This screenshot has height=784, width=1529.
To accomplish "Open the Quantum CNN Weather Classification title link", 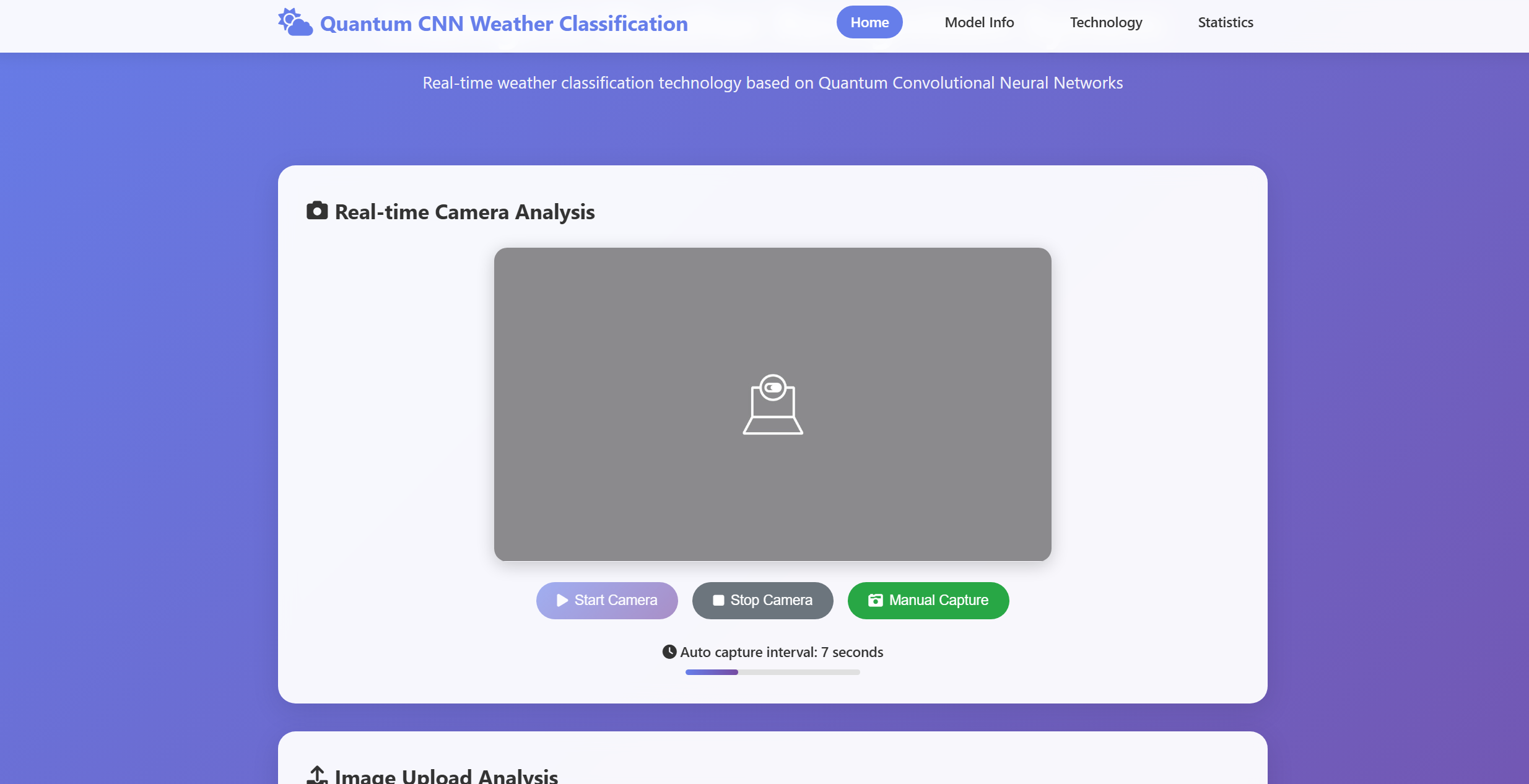I will pyautogui.click(x=503, y=24).
